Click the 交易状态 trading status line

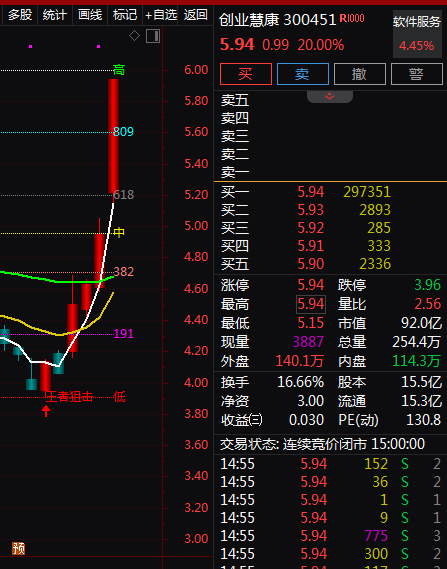(x=323, y=444)
